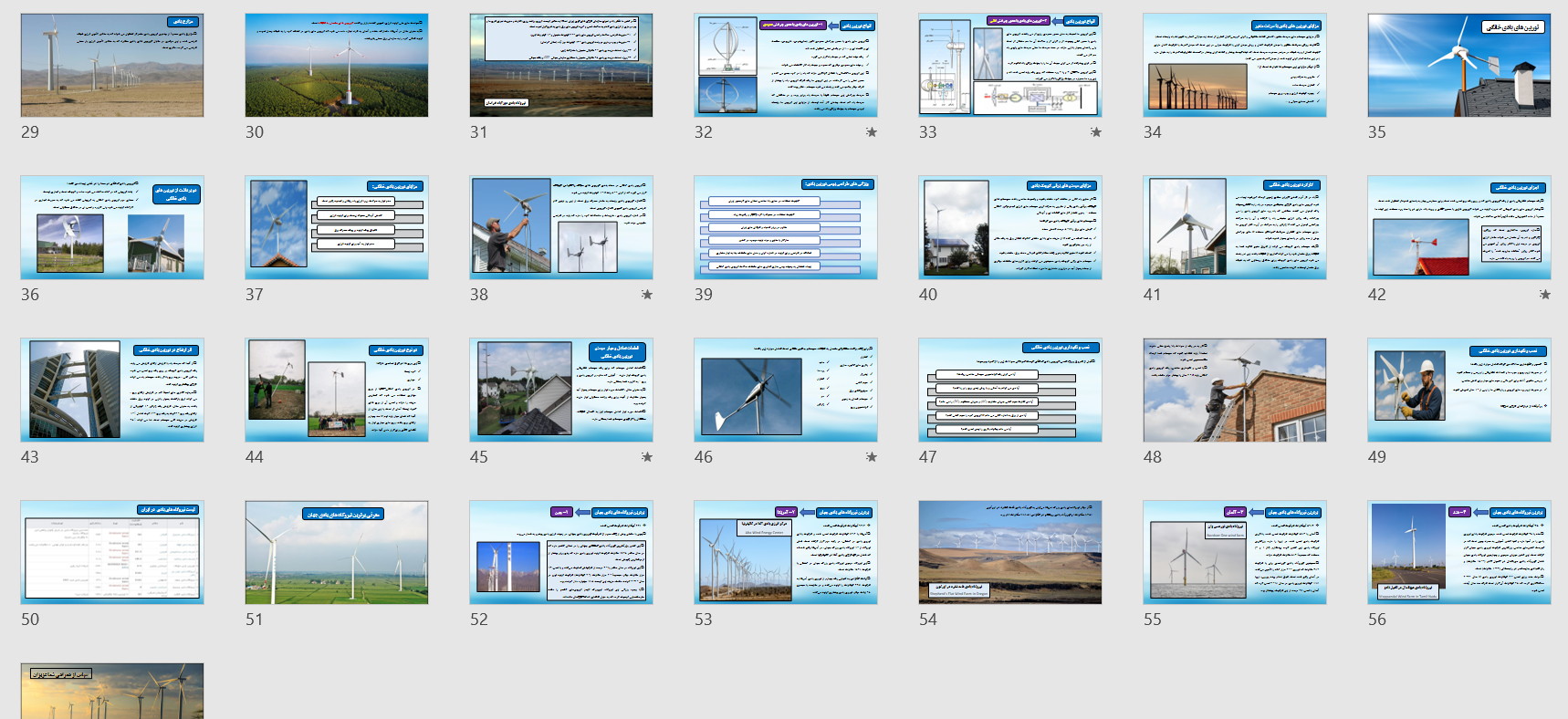Pick slide 48 with worker on ladder
The image size is (1568, 719).
(1234, 390)
